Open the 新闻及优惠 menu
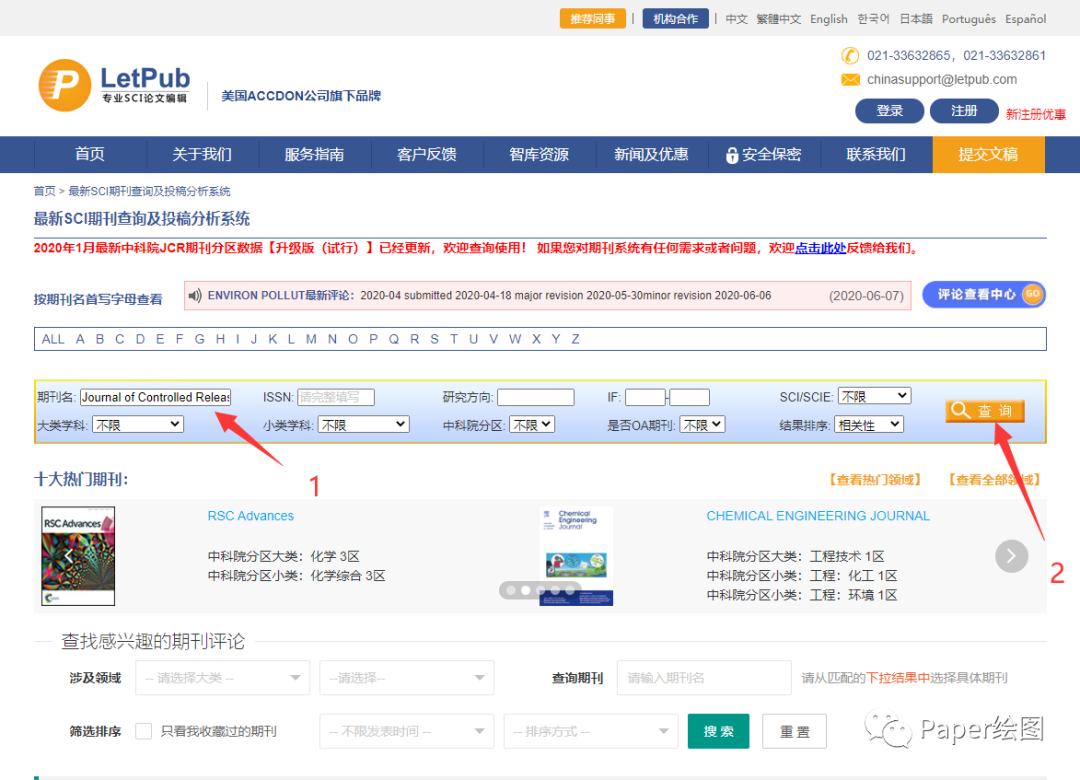This screenshot has width=1080, height=780. tap(652, 154)
